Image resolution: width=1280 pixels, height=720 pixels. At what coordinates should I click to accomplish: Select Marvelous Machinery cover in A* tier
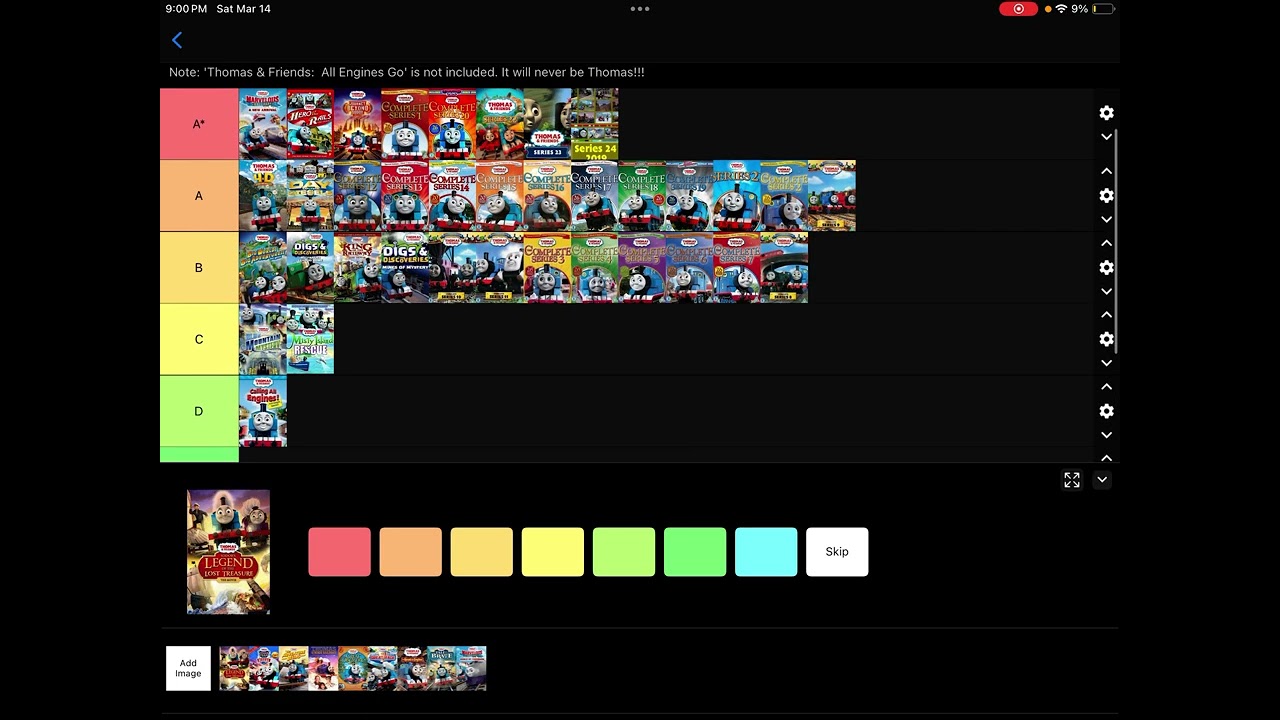[263, 124]
